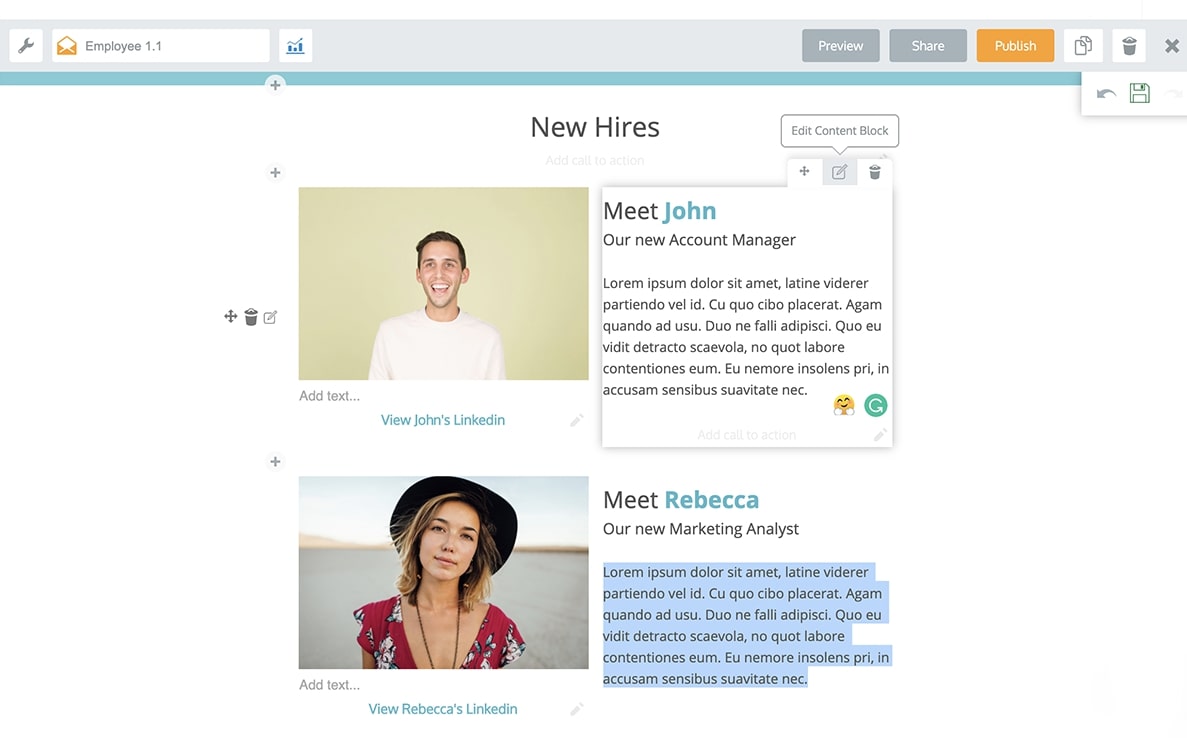Publish the email
The width and height of the screenshot is (1187, 738).
1015,45
